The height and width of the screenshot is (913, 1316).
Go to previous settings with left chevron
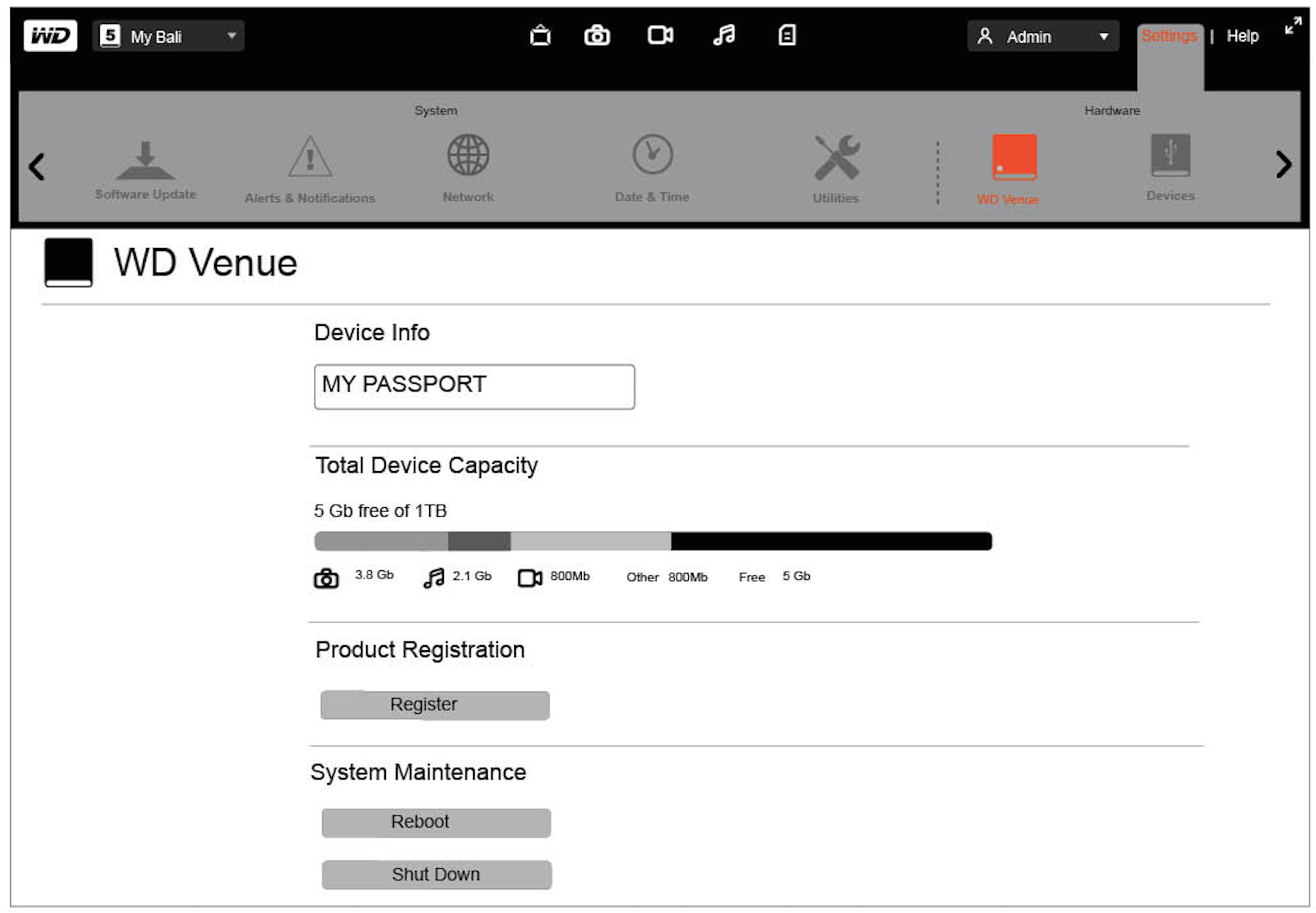coord(37,167)
